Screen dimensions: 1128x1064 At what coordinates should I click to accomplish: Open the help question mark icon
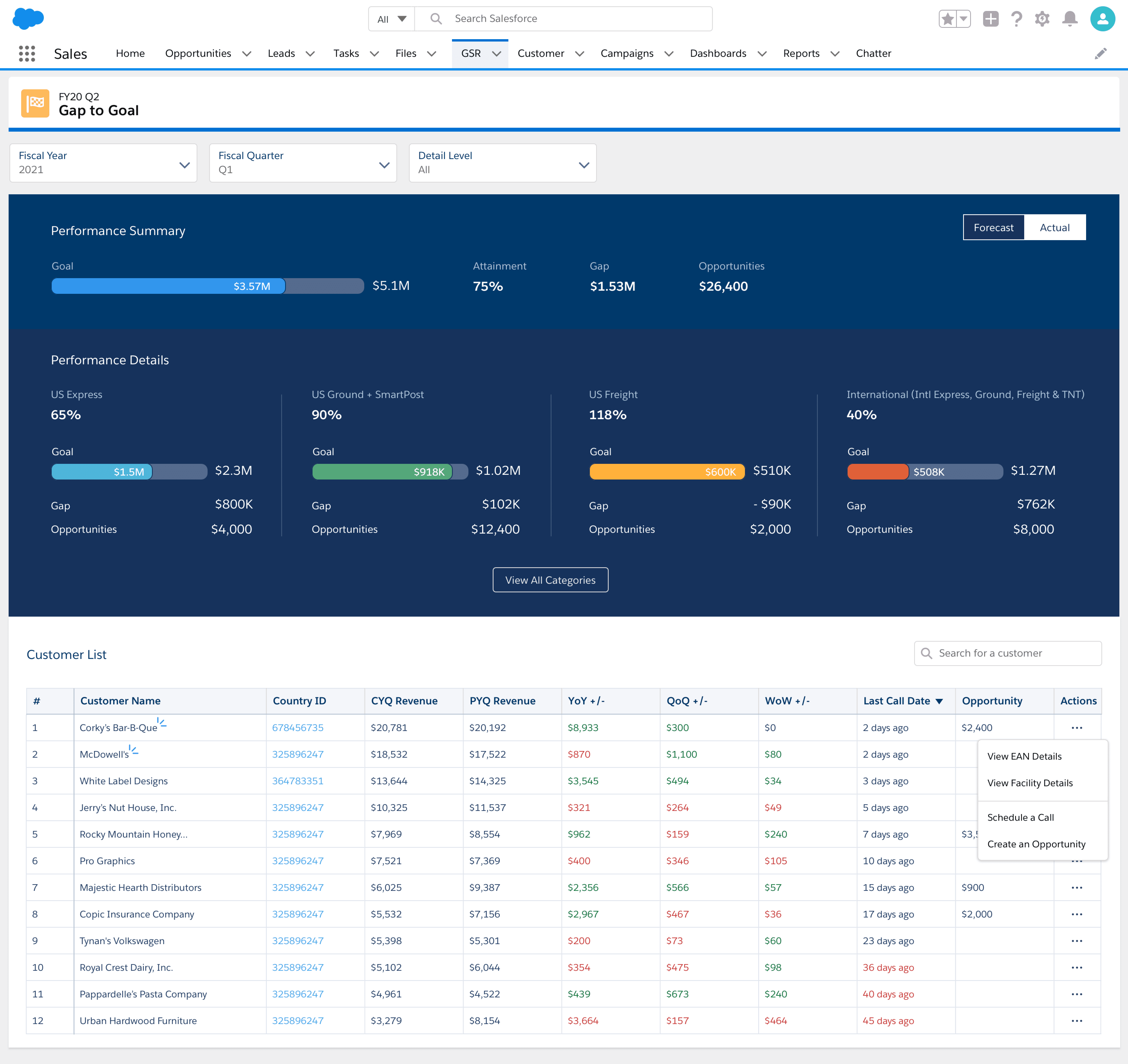(1017, 19)
